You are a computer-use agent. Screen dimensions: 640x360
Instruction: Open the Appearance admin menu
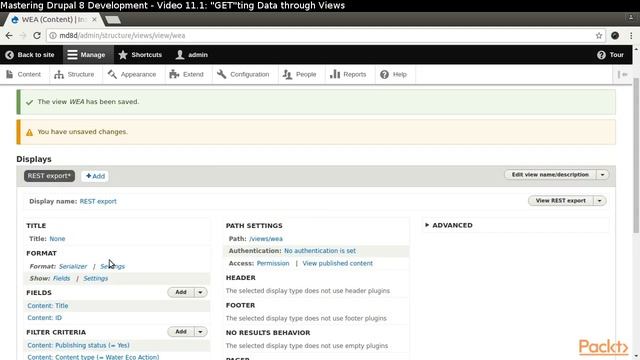(132, 74)
